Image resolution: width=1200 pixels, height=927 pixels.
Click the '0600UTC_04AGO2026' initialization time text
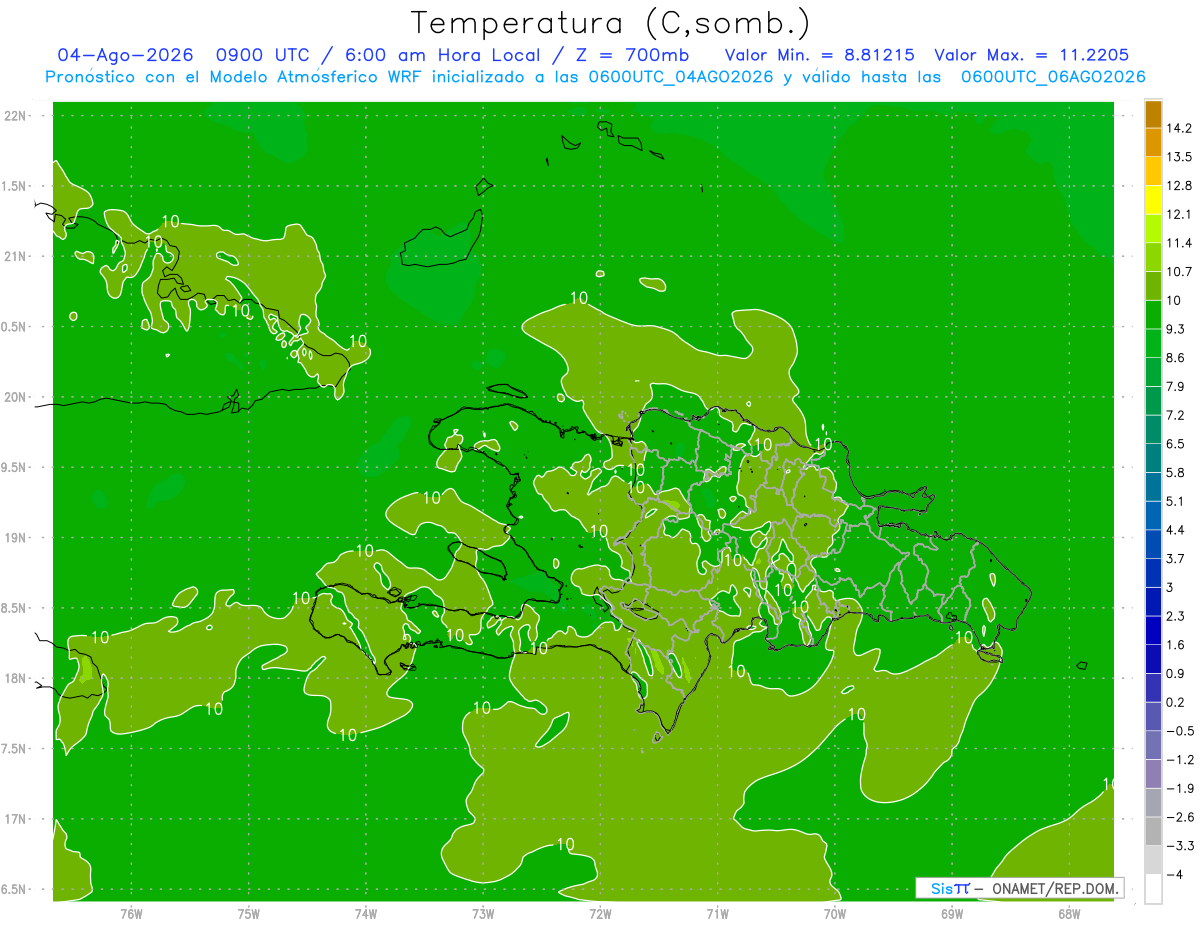681,77
